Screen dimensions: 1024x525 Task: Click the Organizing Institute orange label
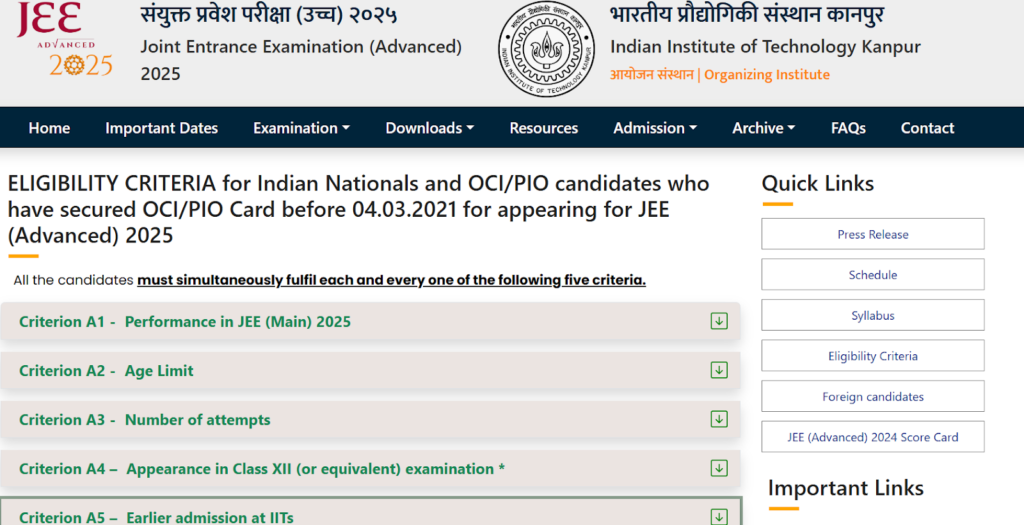[x=767, y=74]
